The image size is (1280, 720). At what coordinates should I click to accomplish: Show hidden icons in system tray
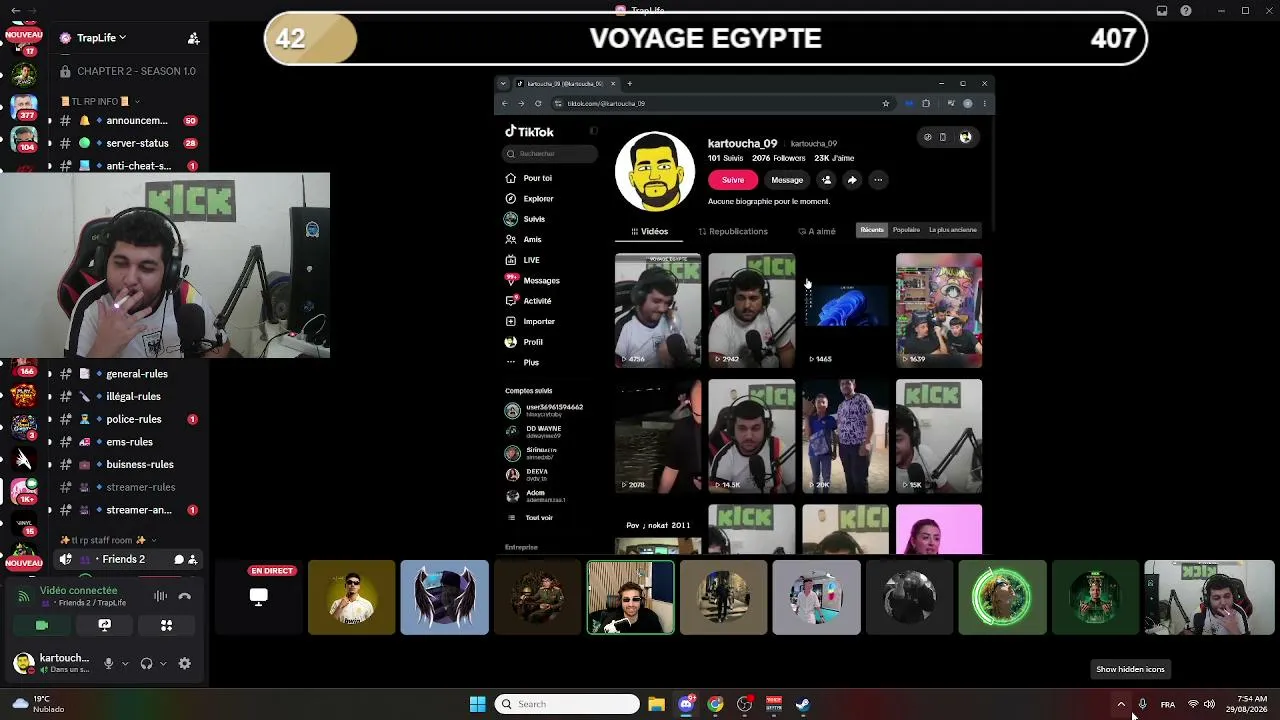tap(1121, 704)
